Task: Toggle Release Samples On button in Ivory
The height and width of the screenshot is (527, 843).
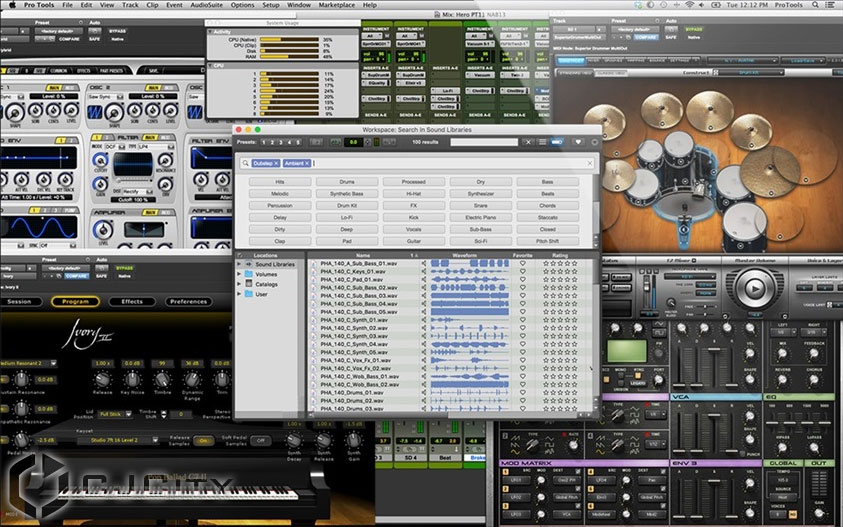Action: tap(204, 440)
